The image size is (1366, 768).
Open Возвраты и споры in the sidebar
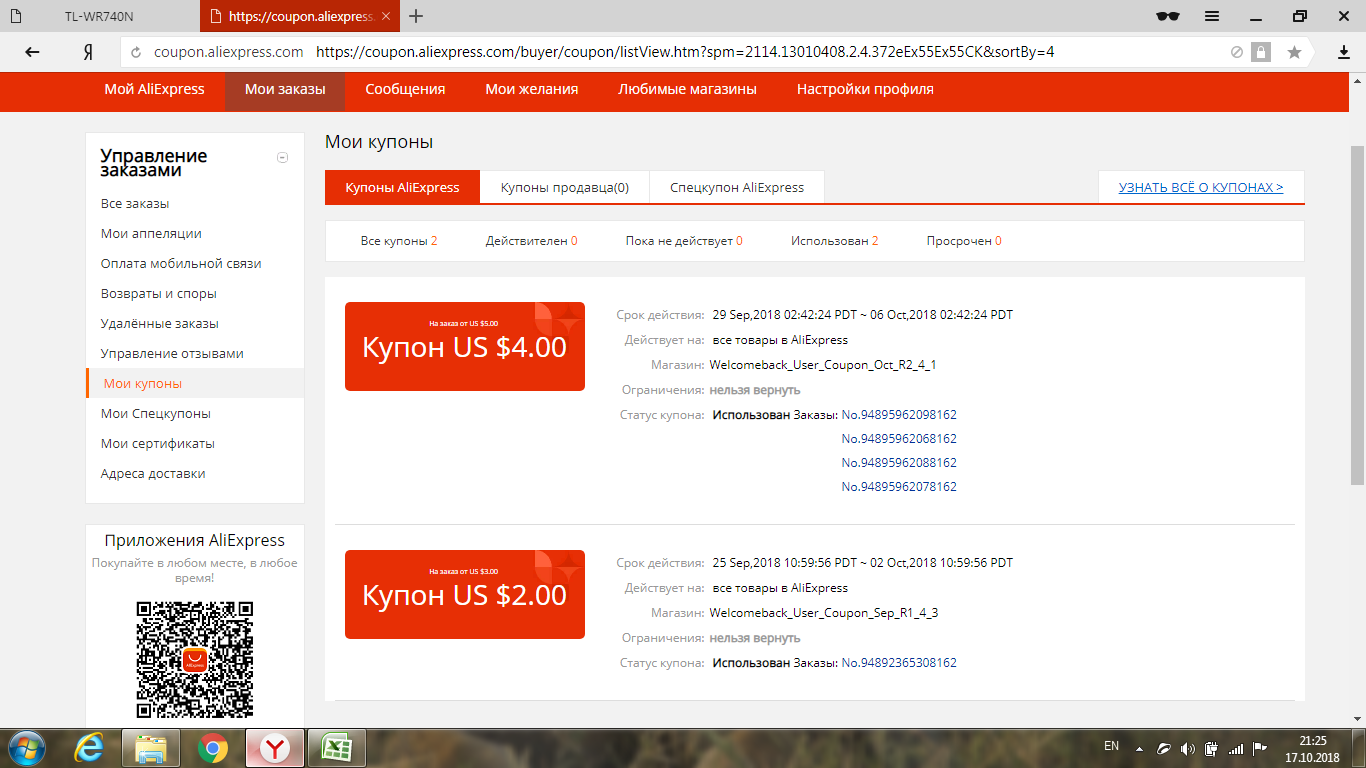point(159,294)
